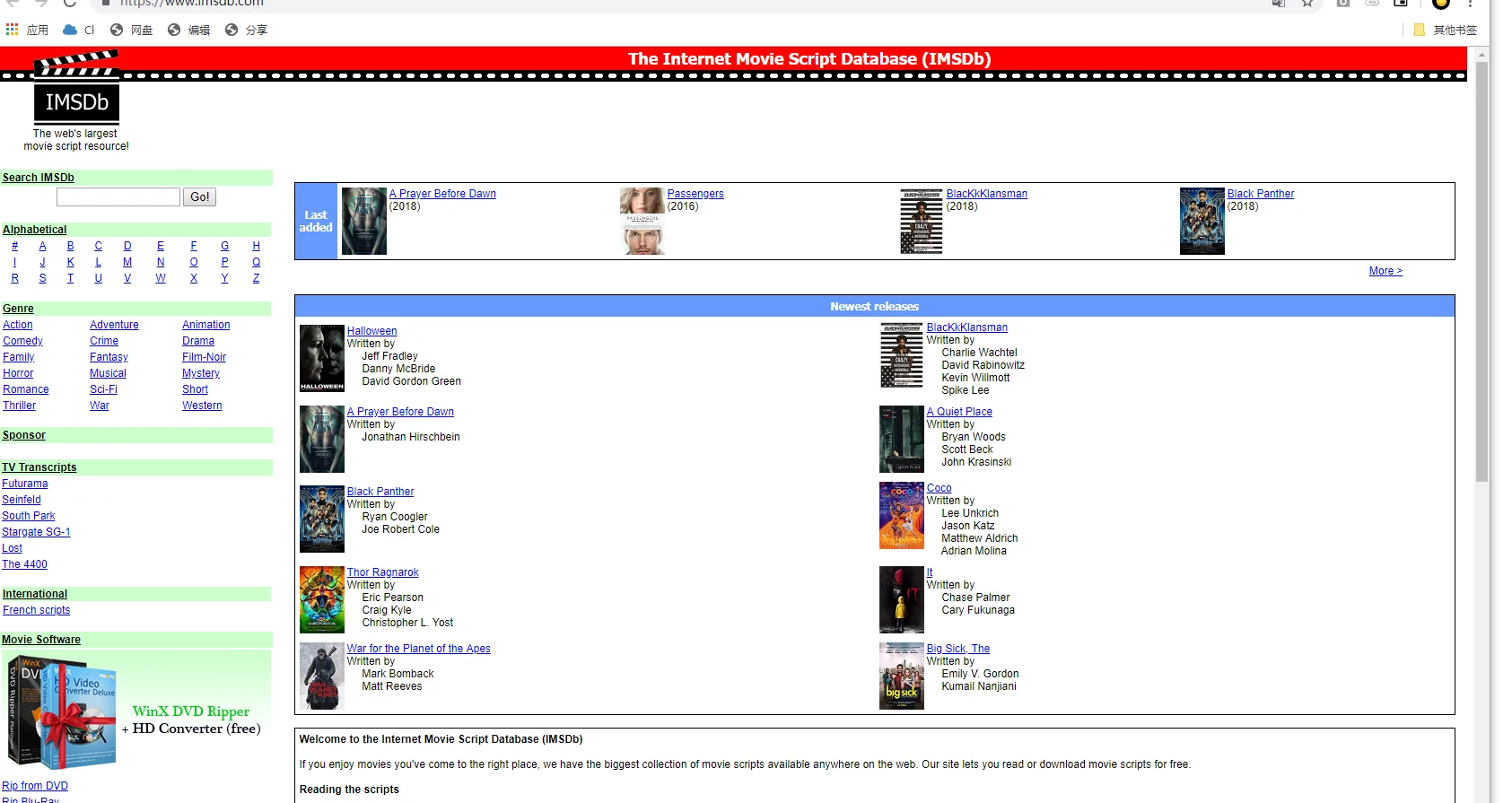
Task: Click the War for the Planet of the Apes poster
Action: click(322, 676)
